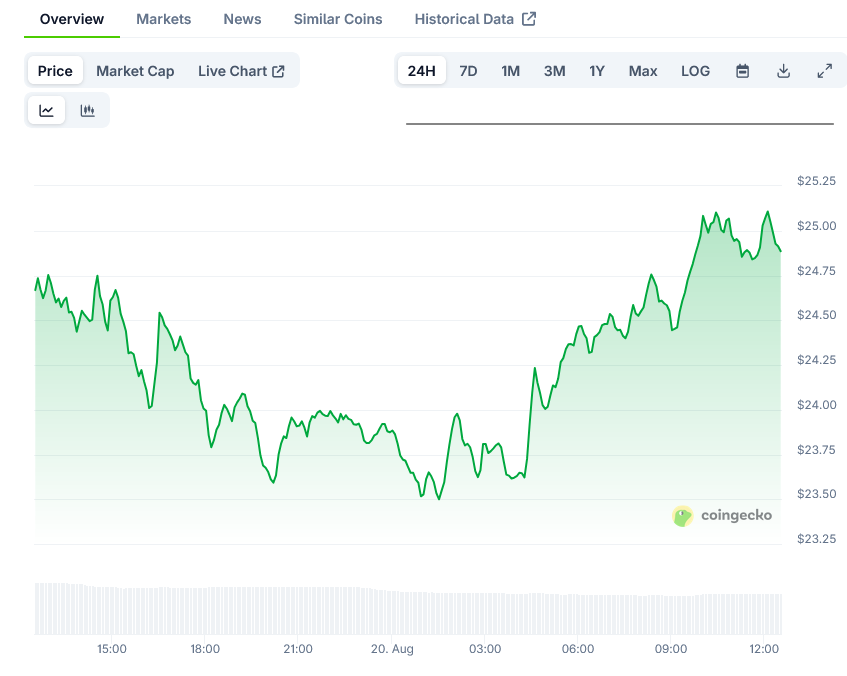
Task: Select the Max time range
Action: point(643,71)
